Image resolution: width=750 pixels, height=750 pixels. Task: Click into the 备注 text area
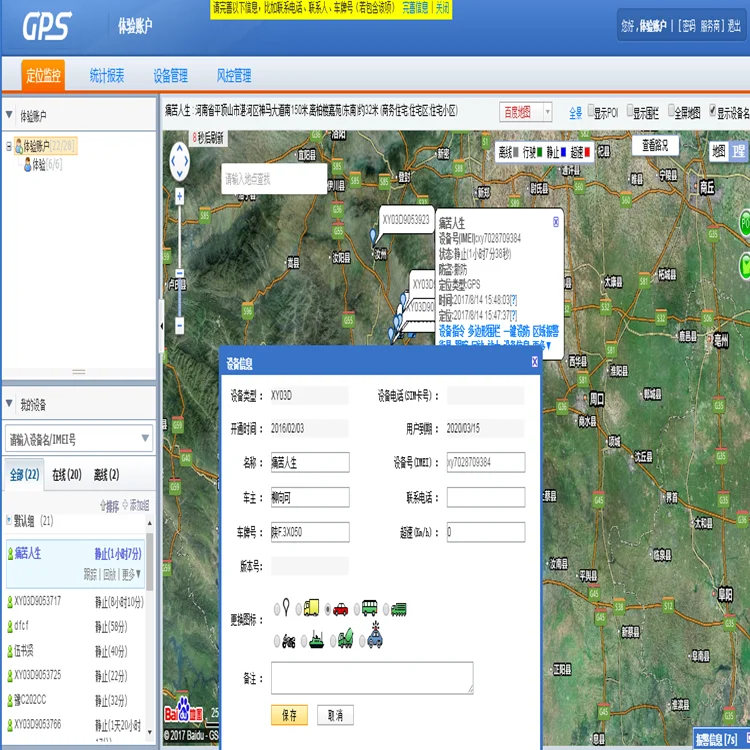(372, 677)
